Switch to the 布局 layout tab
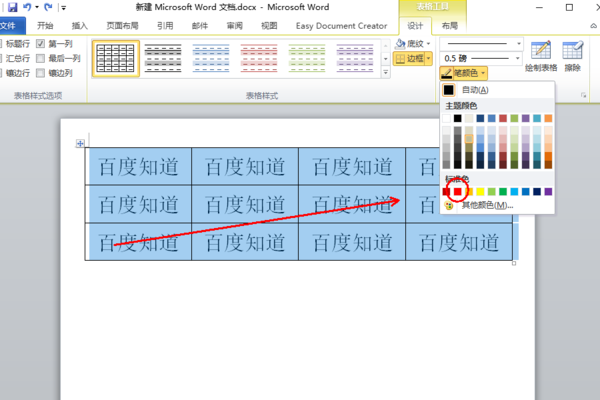The height and width of the screenshot is (400, 600). click(x=450, y=26)
